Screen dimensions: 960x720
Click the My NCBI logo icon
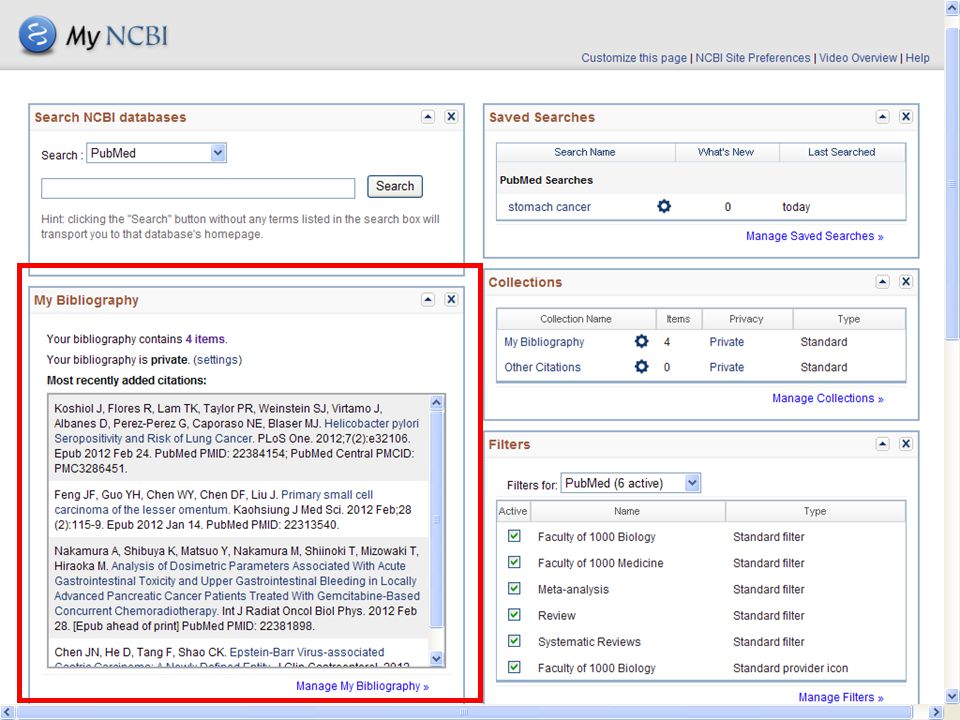(x=37, y=34)
